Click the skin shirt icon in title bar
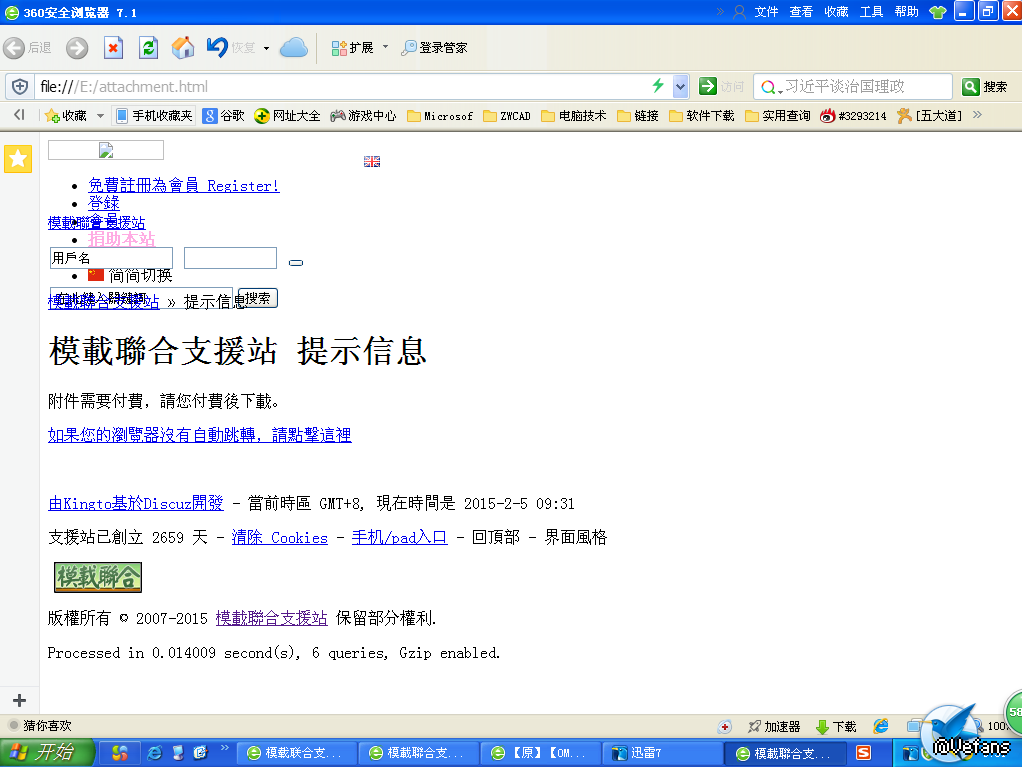The height and width of the screenshot is (767, 1022). coord(938,12)
